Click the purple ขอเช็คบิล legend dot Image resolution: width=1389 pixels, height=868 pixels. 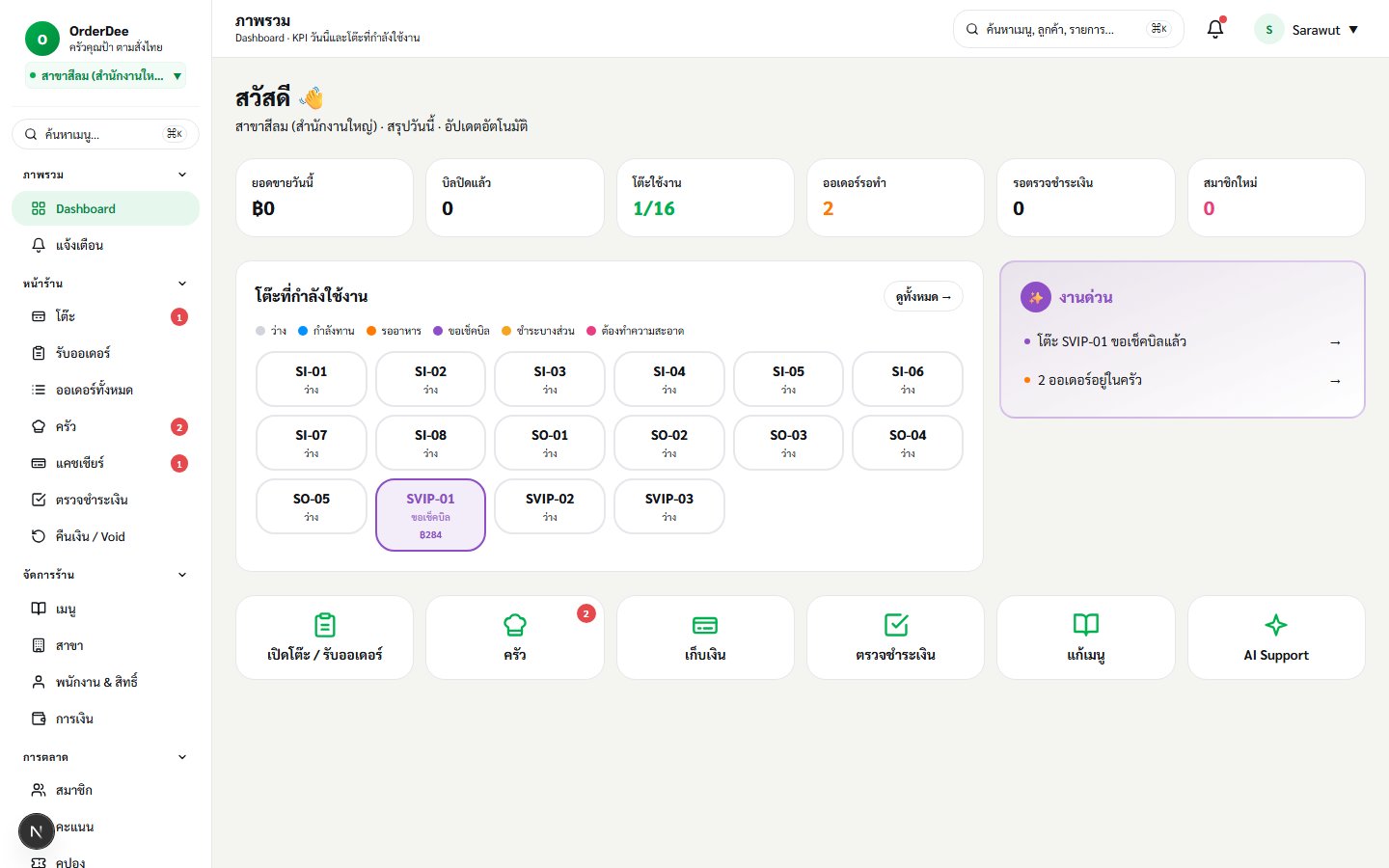[438, 331]
